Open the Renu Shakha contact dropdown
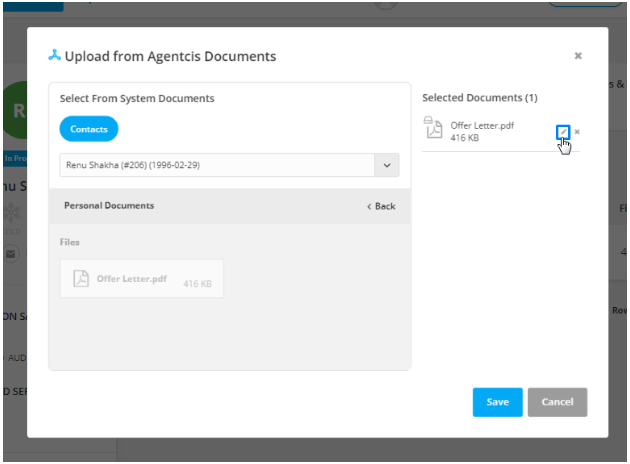This screenshot has height=464, width=630. [x=229, y=165]
